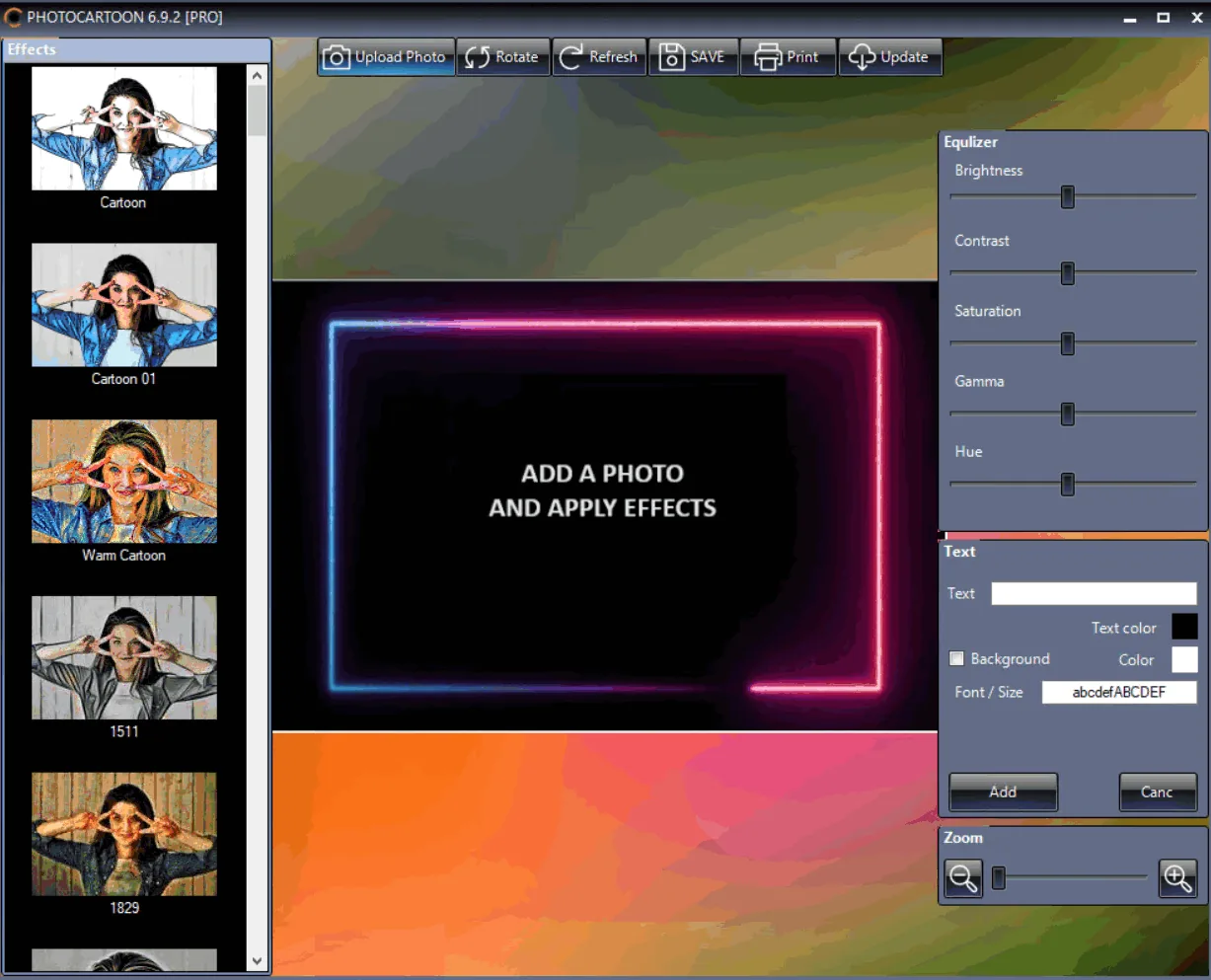Focus the Text input field

[x=1094, y=593]
